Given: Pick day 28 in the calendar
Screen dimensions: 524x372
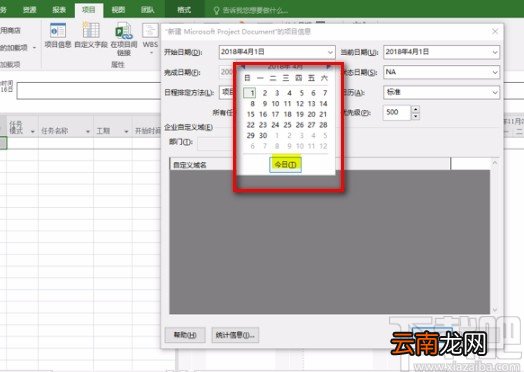Looking at the screenshot, I should pyautogui.click(x=323, y=125).
